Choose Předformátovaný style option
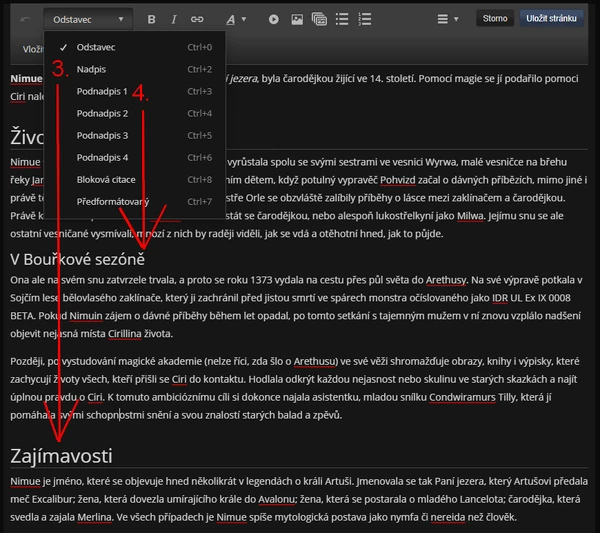 coord(112,201)
